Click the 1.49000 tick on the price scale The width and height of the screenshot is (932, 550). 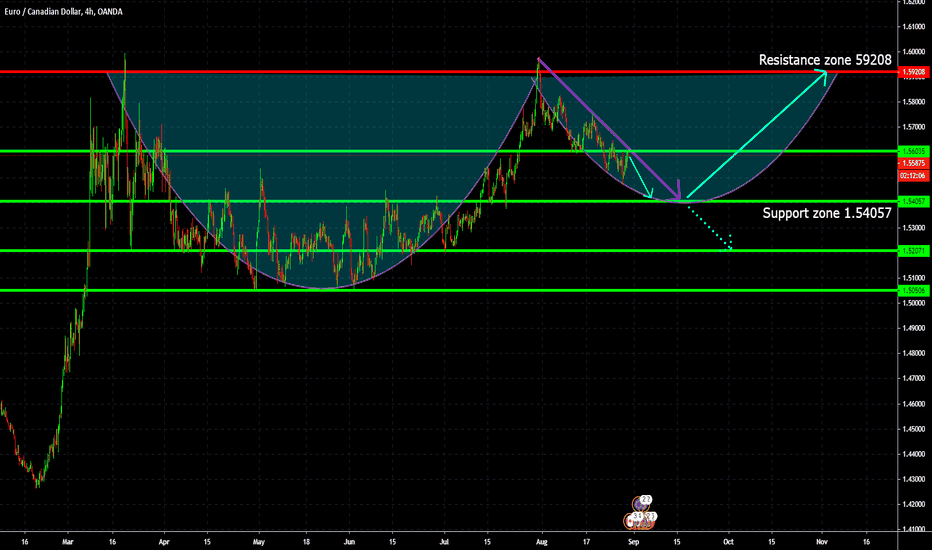[x=914, y=328]
